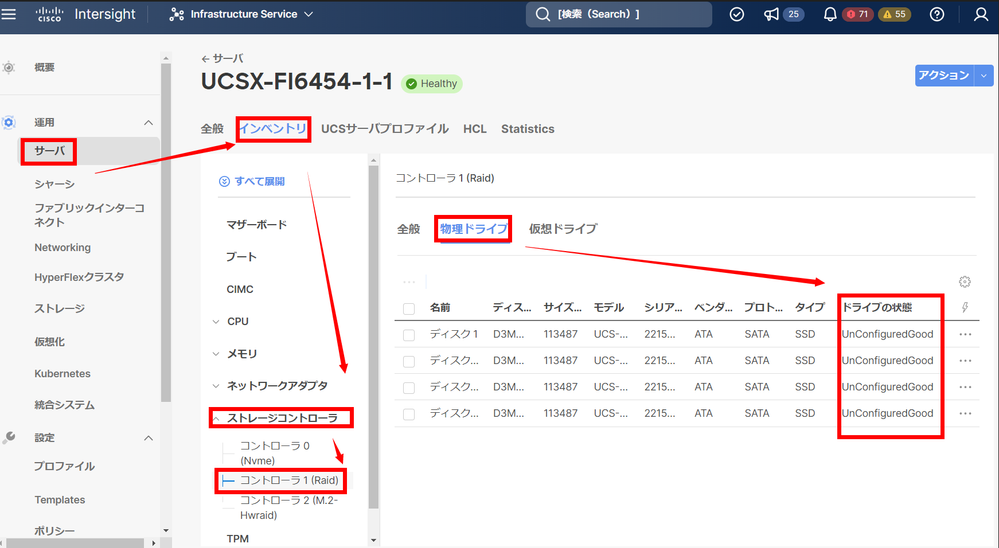Check the fourth disk row checkbox
The height and width of the screenshot is (548, 999).
[x=409, y=414]
